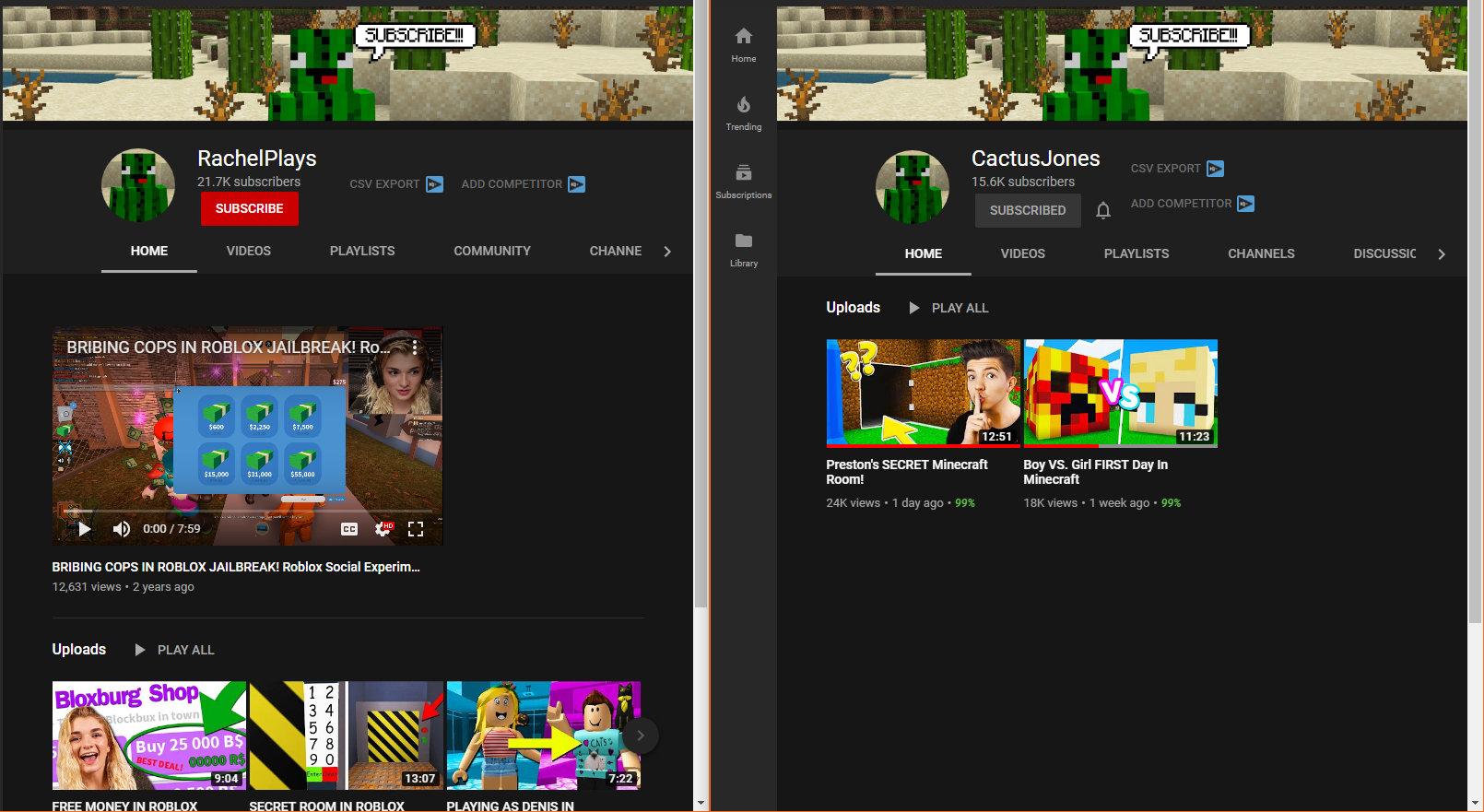The image size is (1484, 812).
Task: Expand more tabs chevron on RachelPlays
Action: pos(667,252)
